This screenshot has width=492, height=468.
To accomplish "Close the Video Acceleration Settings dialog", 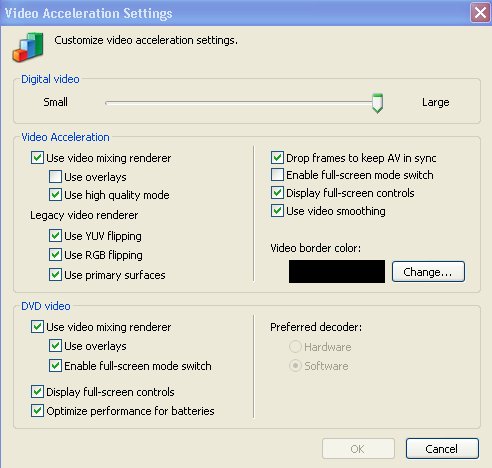I will (x=480, y=13).
